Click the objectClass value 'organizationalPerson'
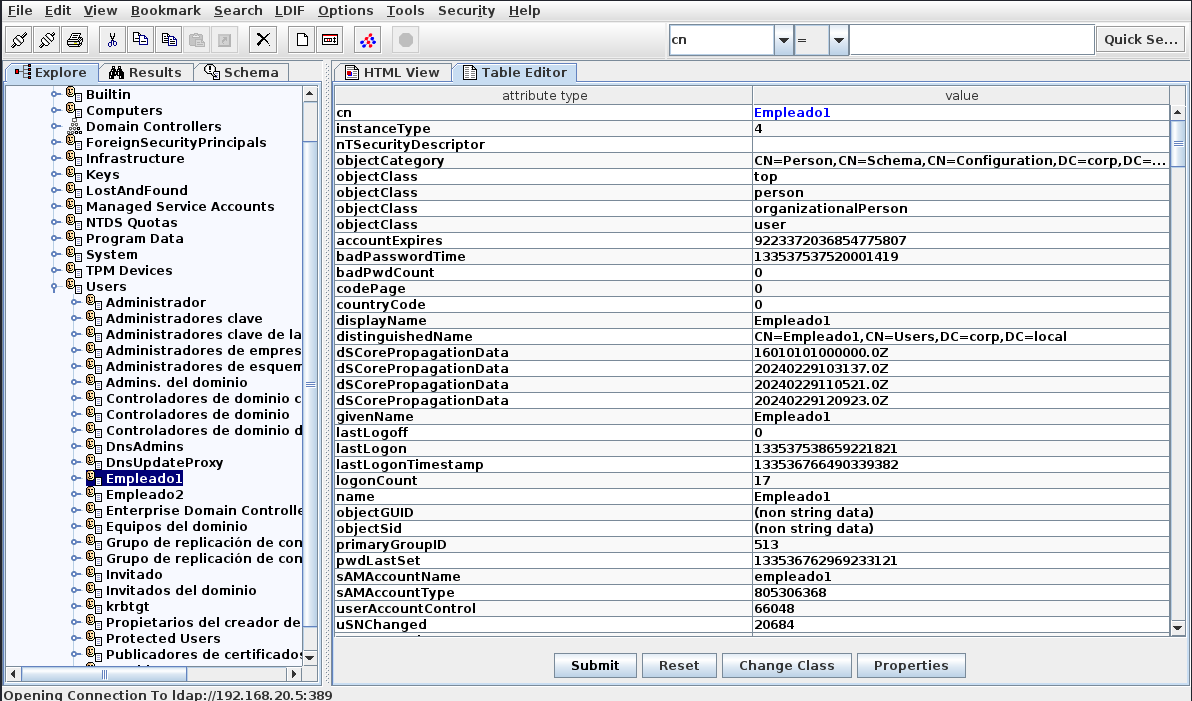This screenshot has width=1192, height=701. 961,208
